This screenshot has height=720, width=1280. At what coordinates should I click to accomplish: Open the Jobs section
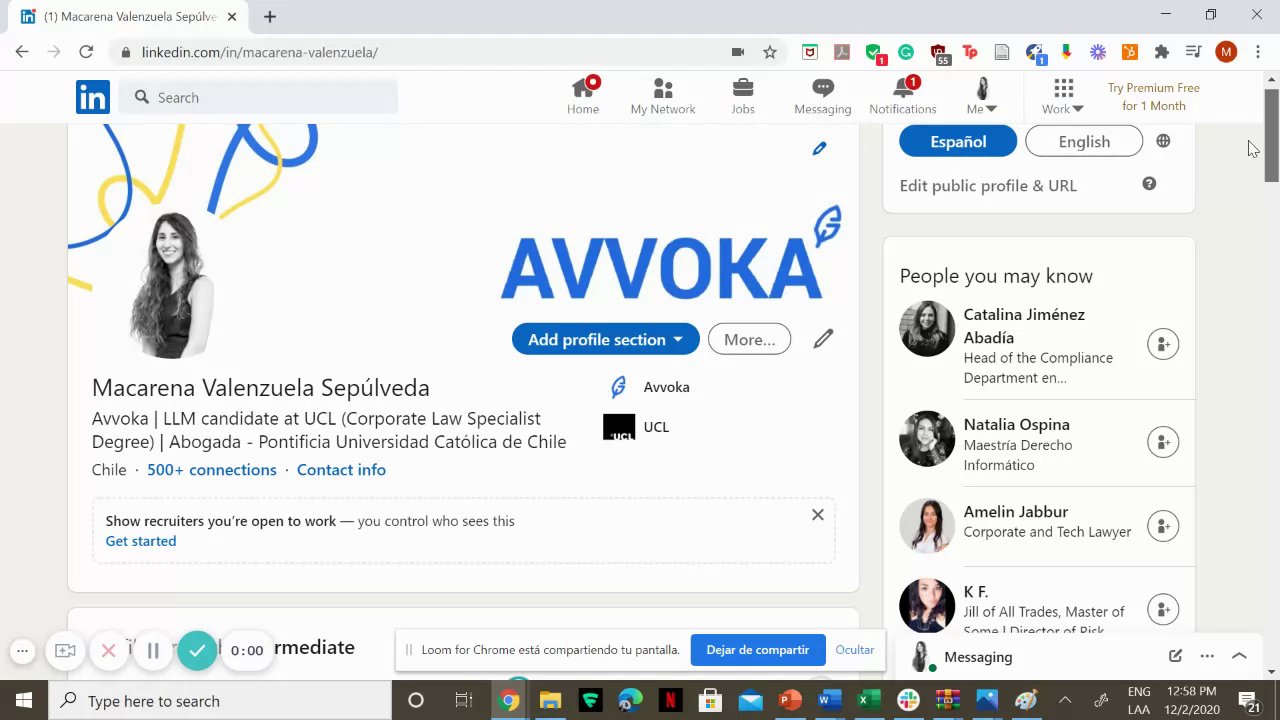click(742, 97)
